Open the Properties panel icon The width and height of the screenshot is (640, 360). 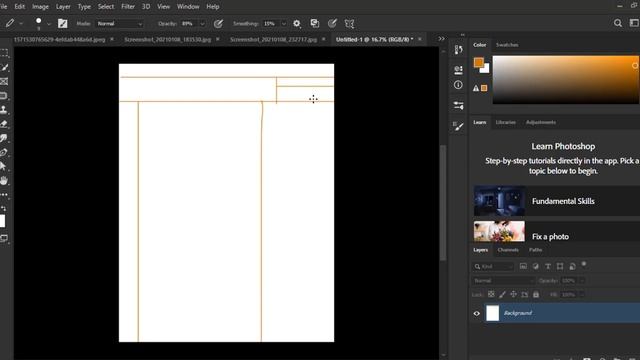tap(458, 70)
